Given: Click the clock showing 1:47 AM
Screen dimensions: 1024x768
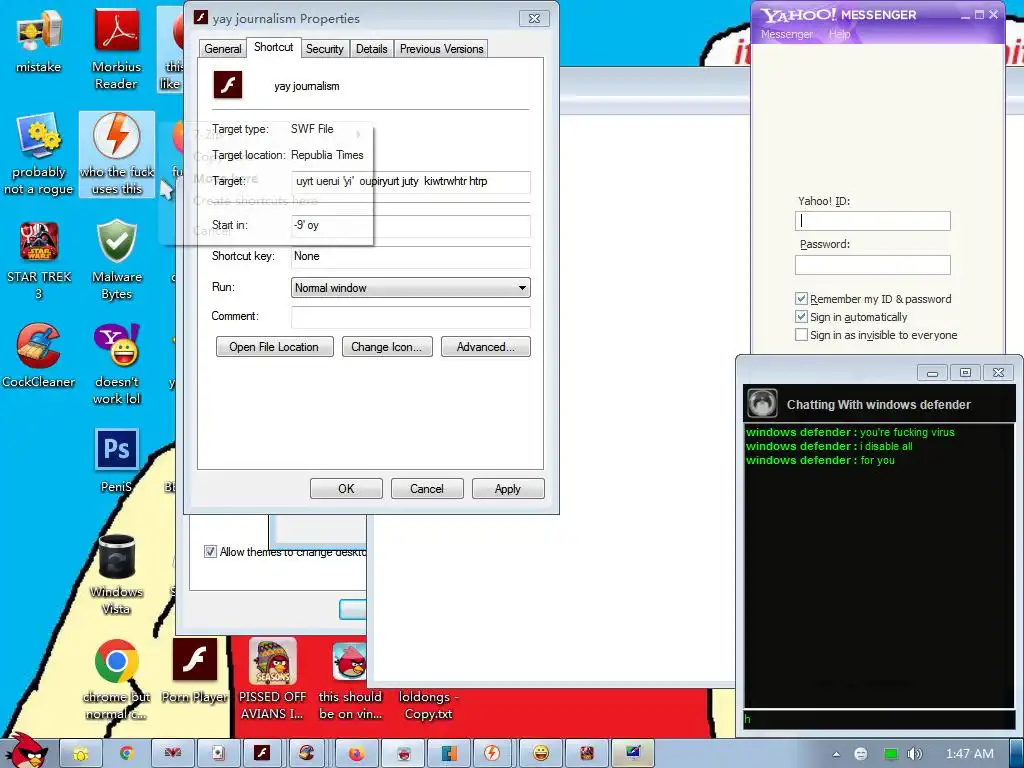Looking at the screenshot, I should click(970, 754).
